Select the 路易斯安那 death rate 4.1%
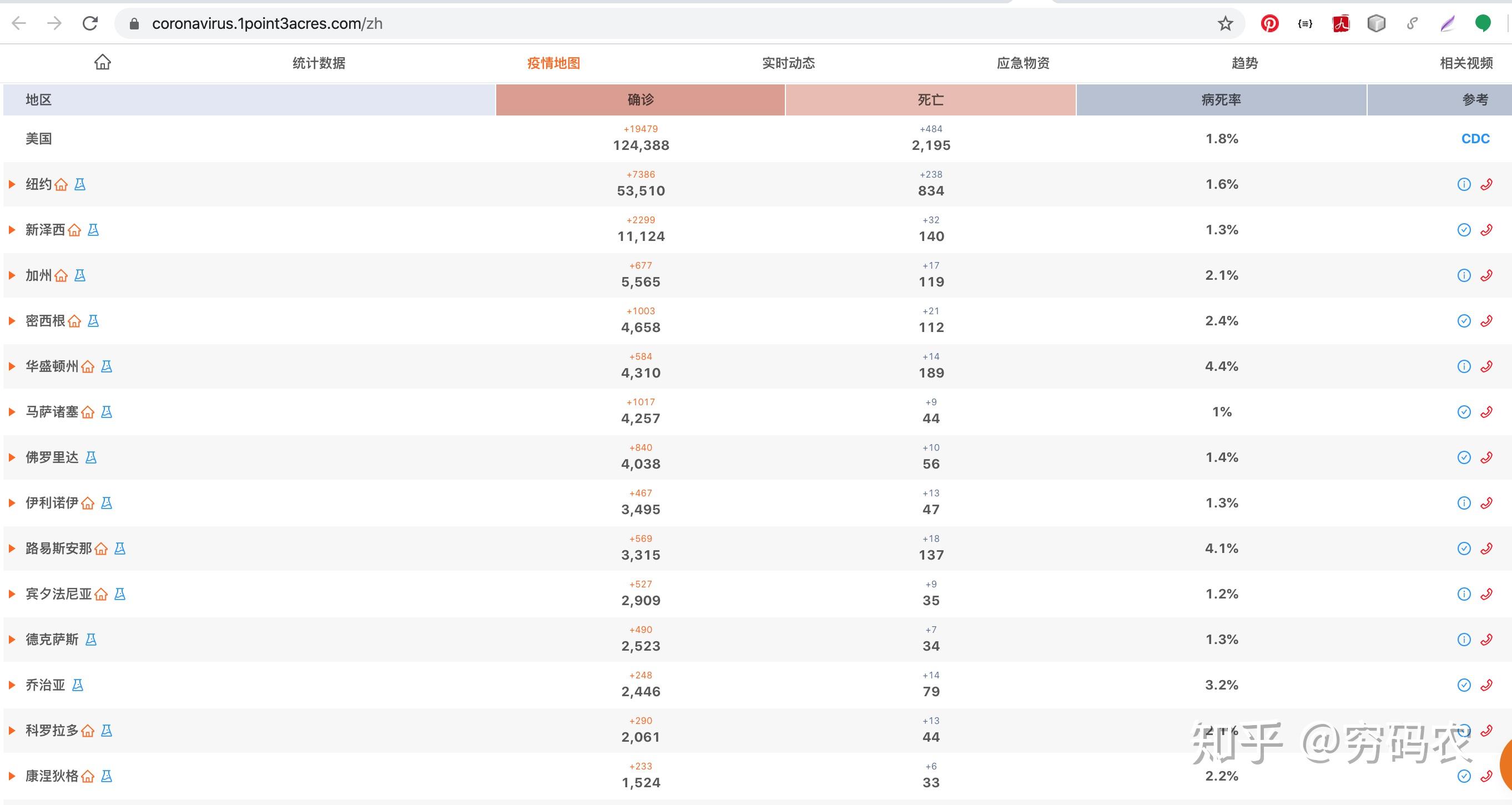The height and width of the screenshot is (805, 1512). tap(1222, 549)
